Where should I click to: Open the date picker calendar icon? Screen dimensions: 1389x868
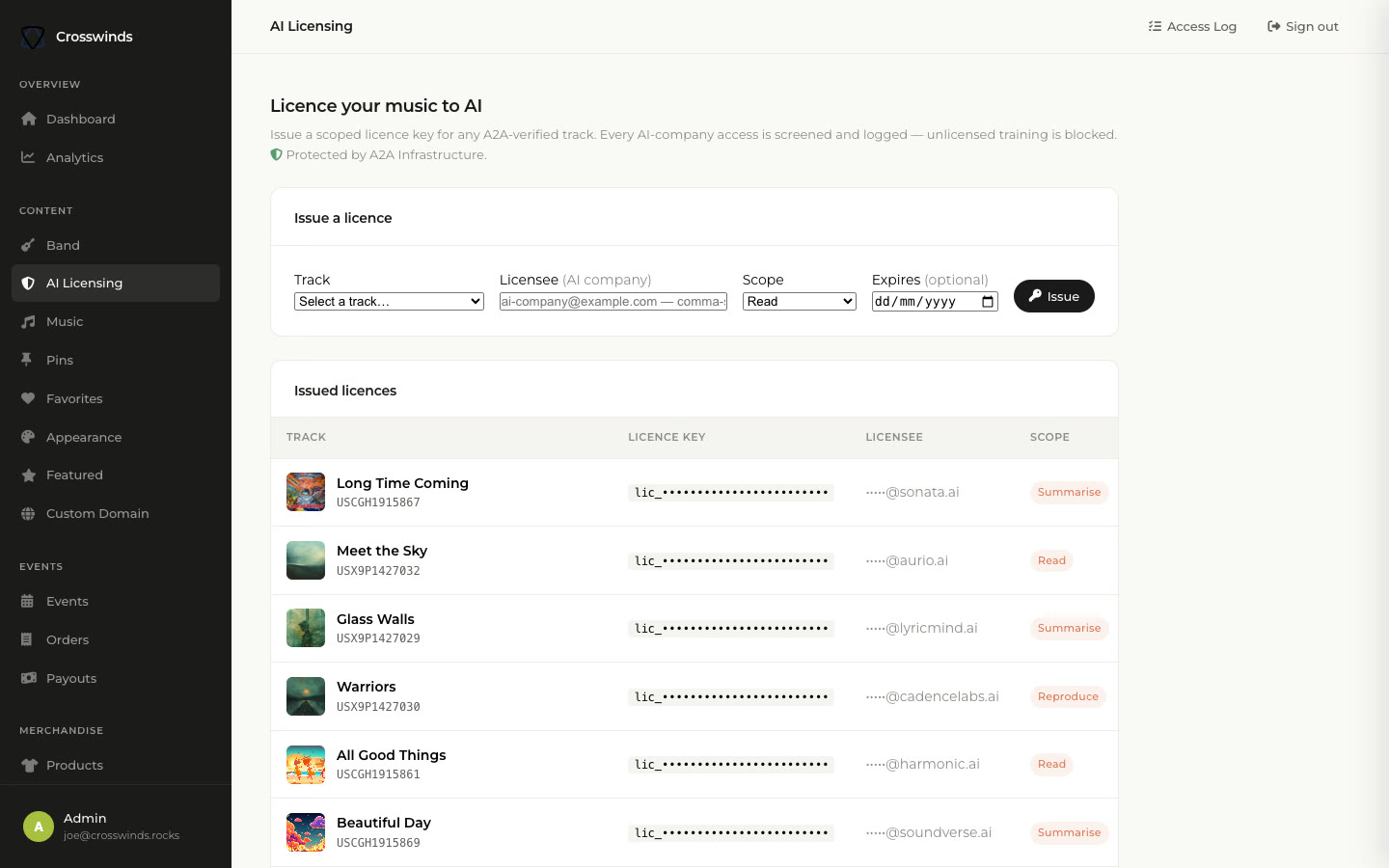(988, 302)
